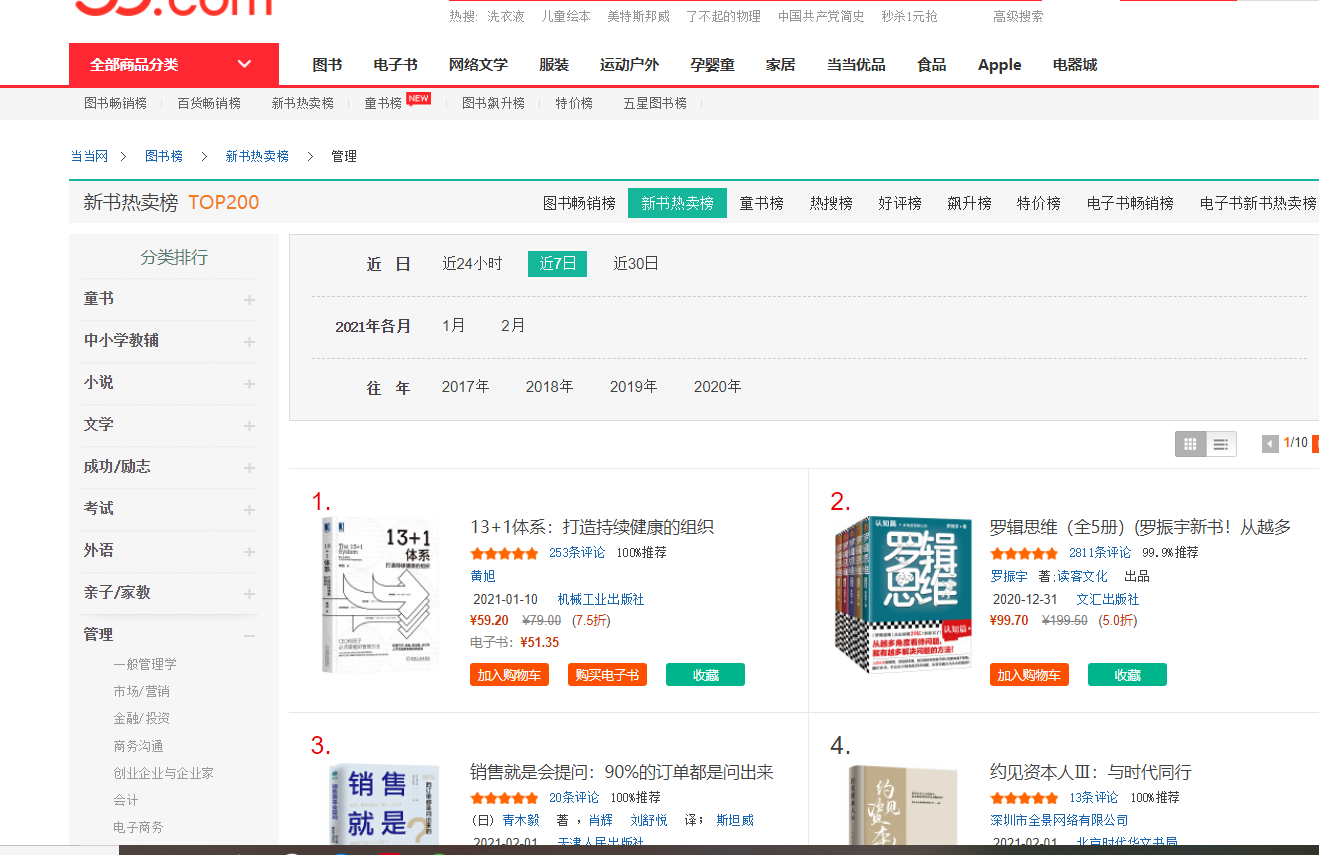This screenshot has width=1319, height=855.
Task: Select 飙升榜 ranking tab
Action: point(969,203)
